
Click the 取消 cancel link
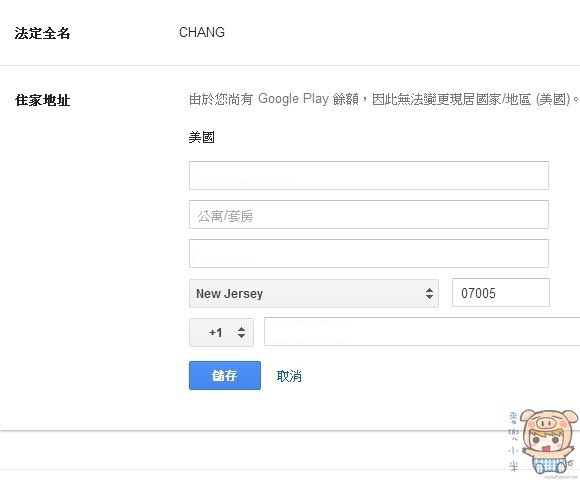tap(289, 376)
